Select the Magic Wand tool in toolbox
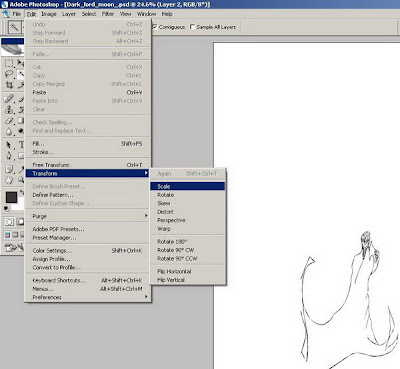 pyautogui.click(x=21, y=74)
